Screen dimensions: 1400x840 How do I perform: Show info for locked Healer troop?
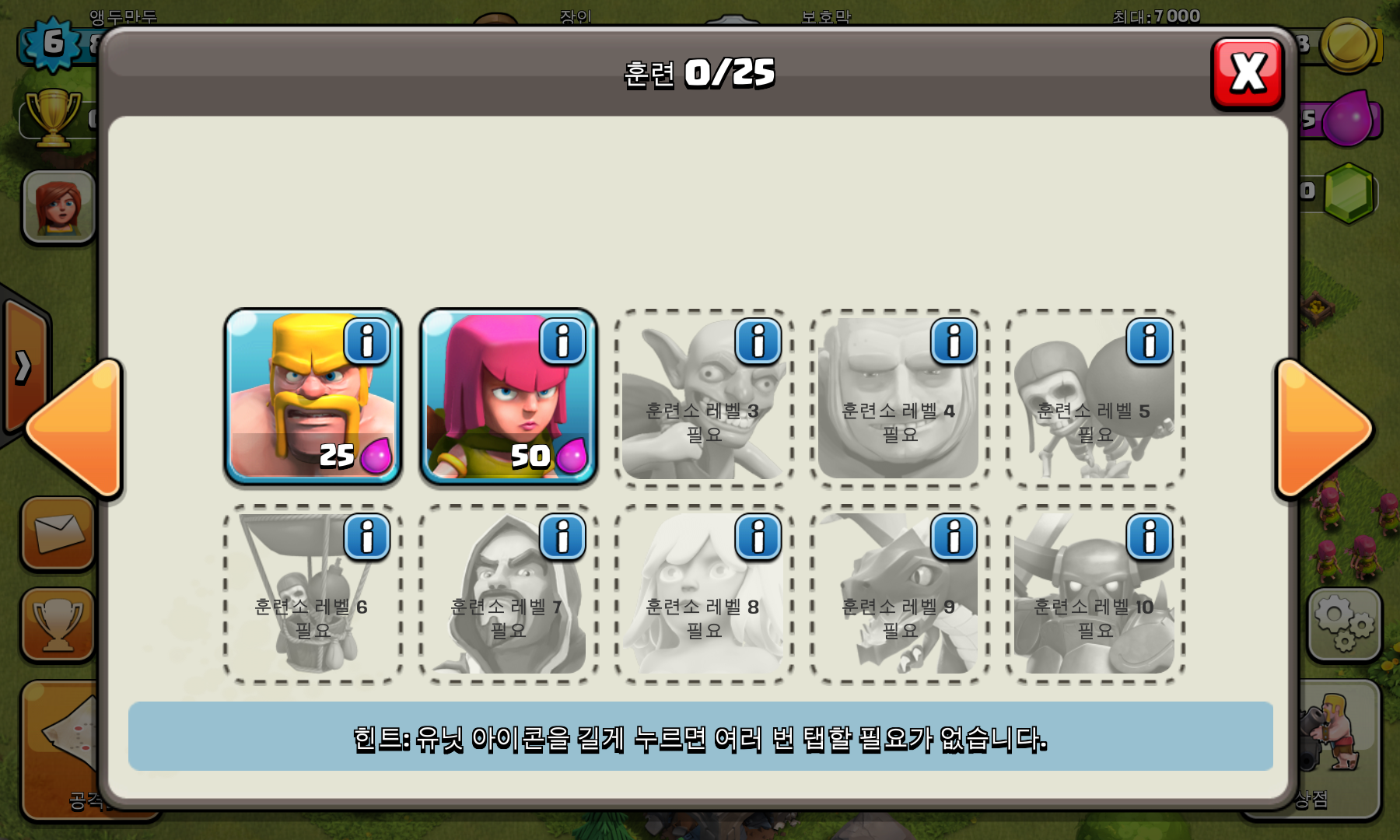758,537
